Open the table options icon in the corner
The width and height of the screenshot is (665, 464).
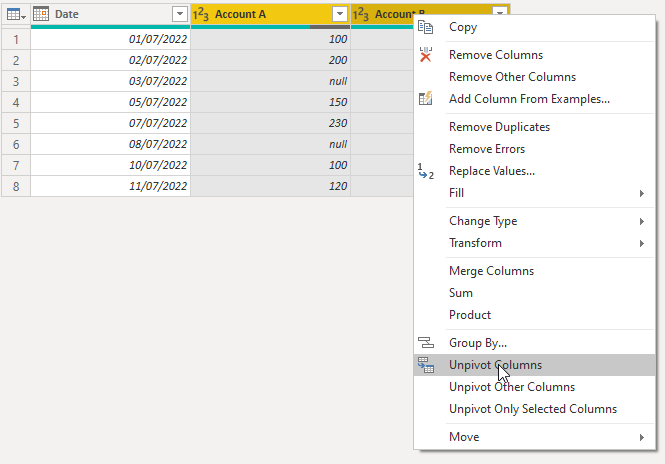[x=16, y=15]
